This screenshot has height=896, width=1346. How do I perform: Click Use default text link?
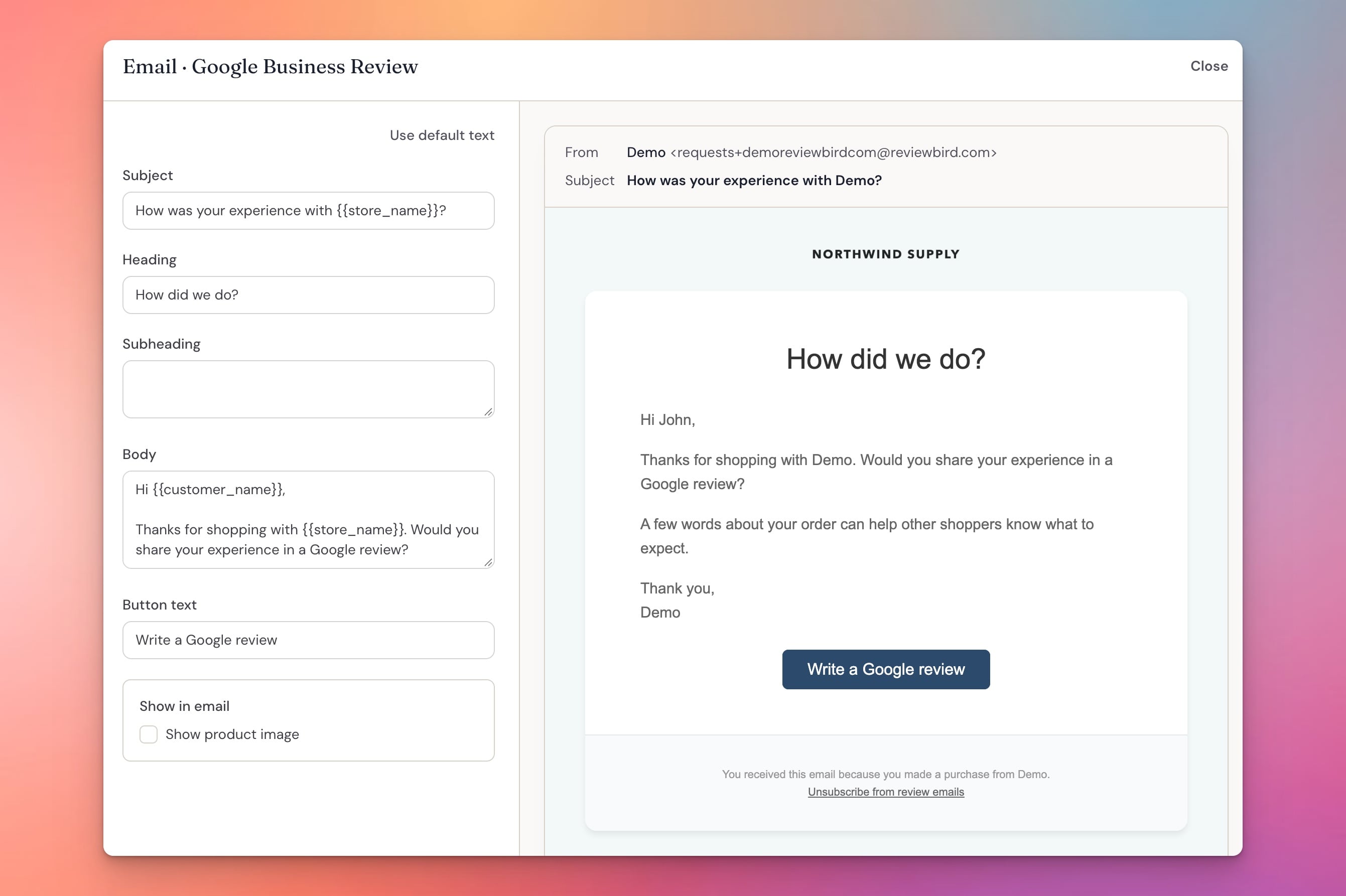point(442,135)
